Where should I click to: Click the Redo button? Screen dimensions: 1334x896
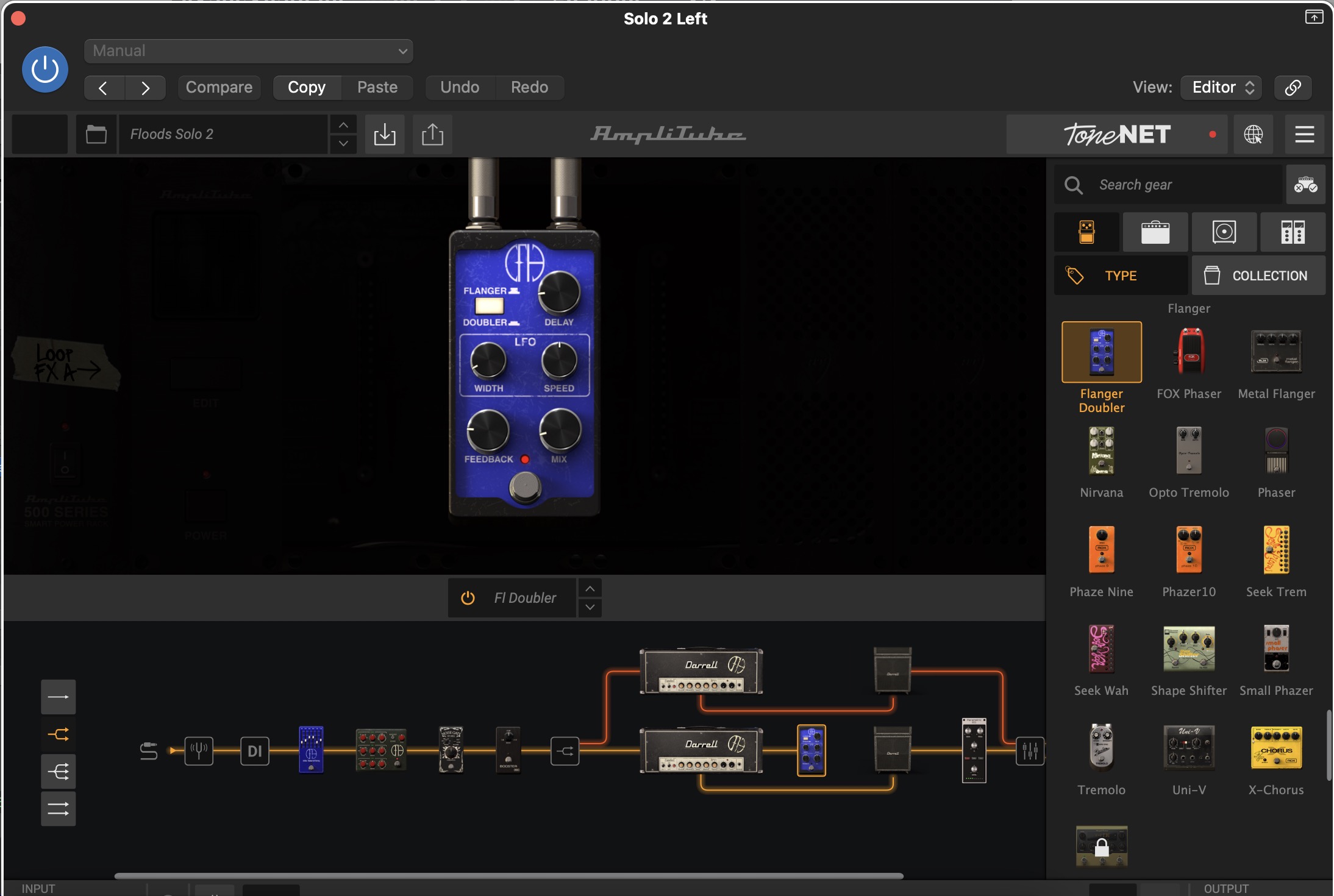[529, 87]
